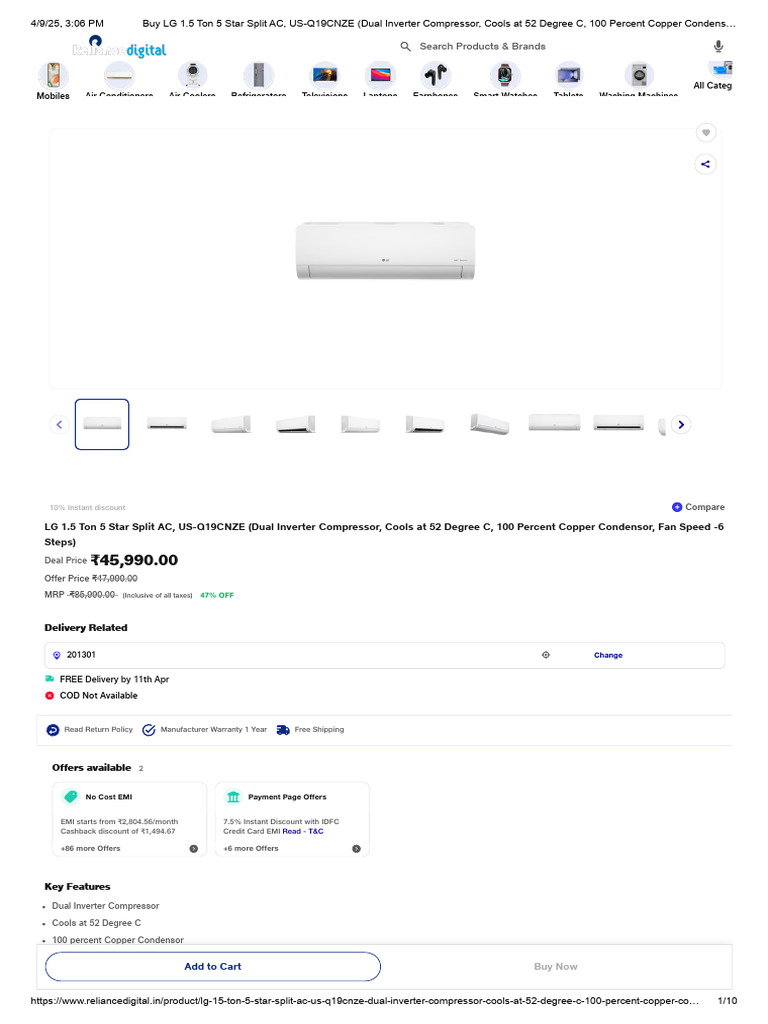Click the Read link in IDFC offer

[x=291, y=831]
